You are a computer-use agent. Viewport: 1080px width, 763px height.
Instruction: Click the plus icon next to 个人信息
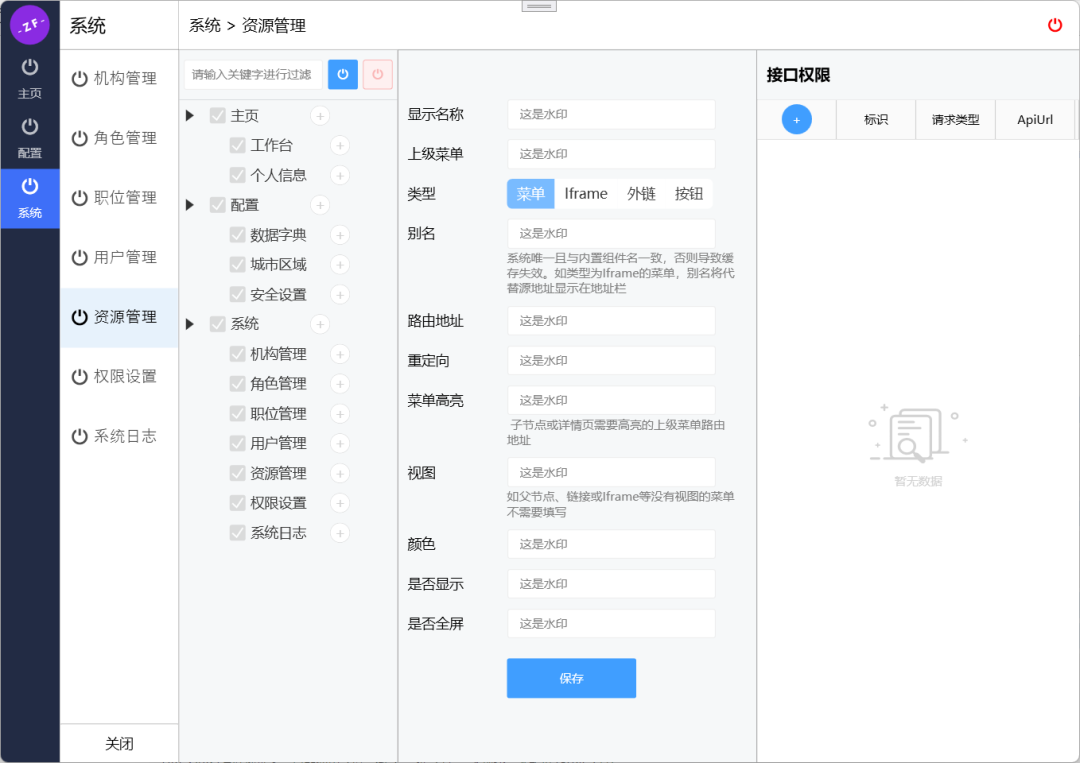[340, 175]
